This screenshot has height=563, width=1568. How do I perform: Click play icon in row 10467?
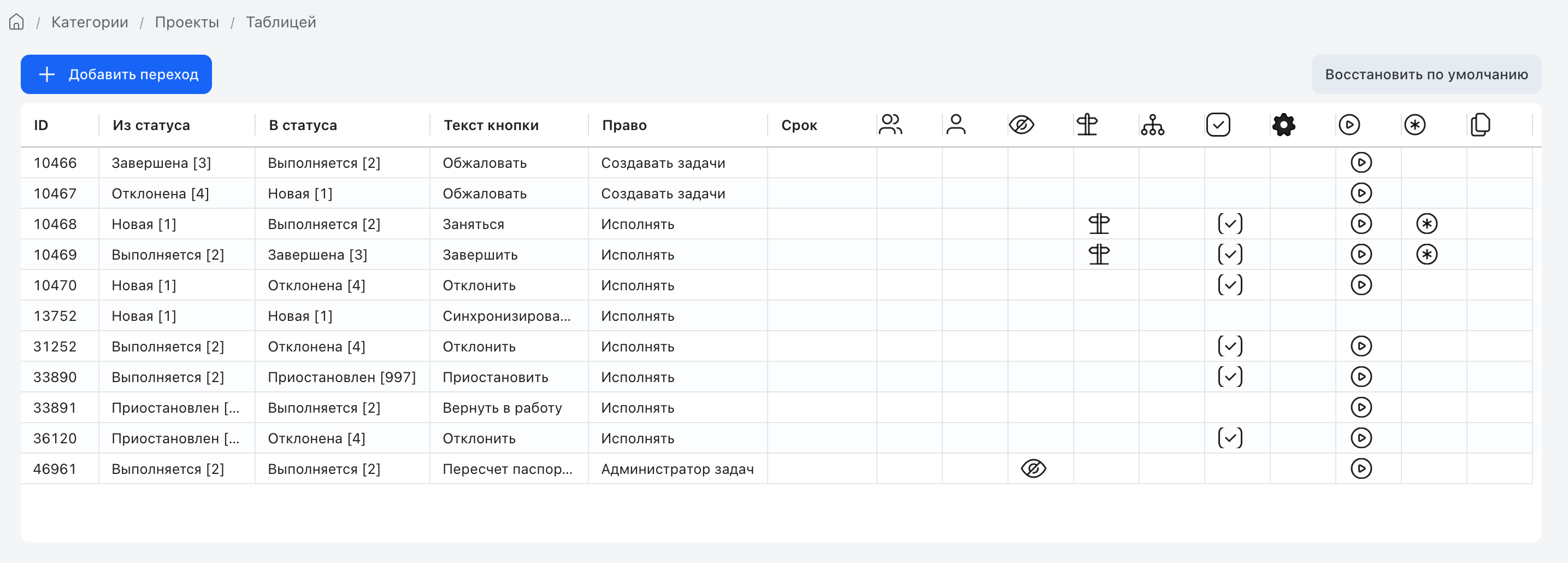click(x=1361, y=193)
